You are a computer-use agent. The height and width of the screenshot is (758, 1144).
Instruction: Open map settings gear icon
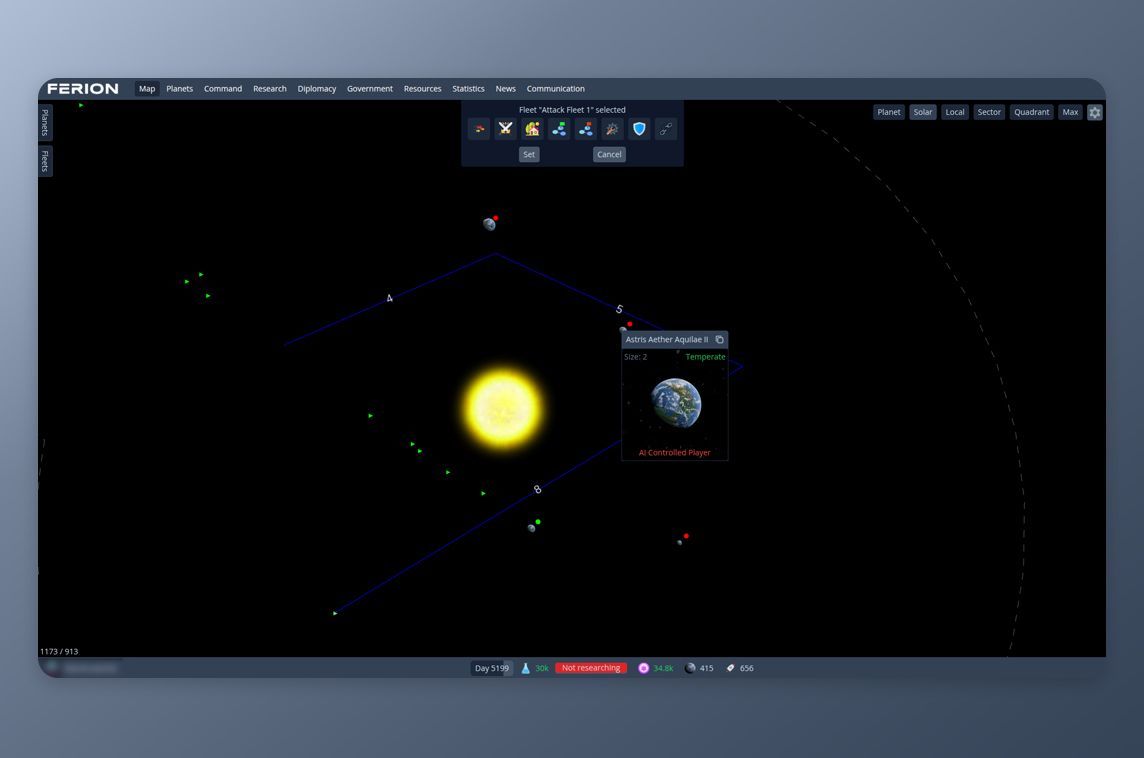(x=1094, y=112)
